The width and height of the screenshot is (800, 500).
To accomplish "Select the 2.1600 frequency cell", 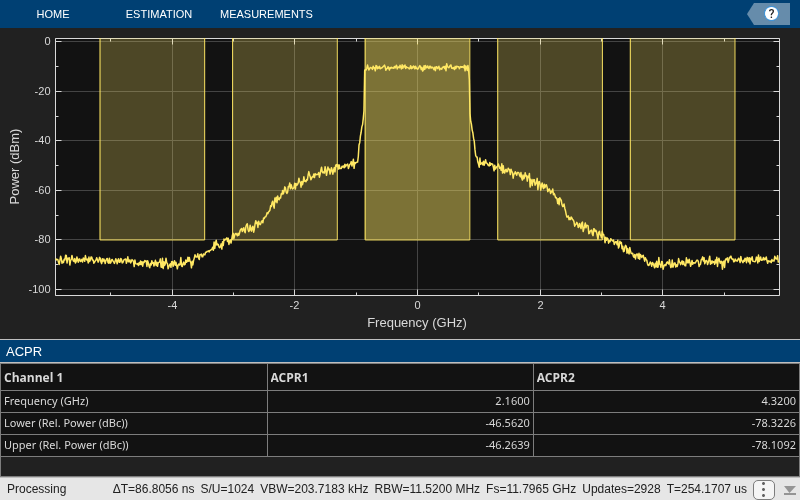I will point(400,402).
